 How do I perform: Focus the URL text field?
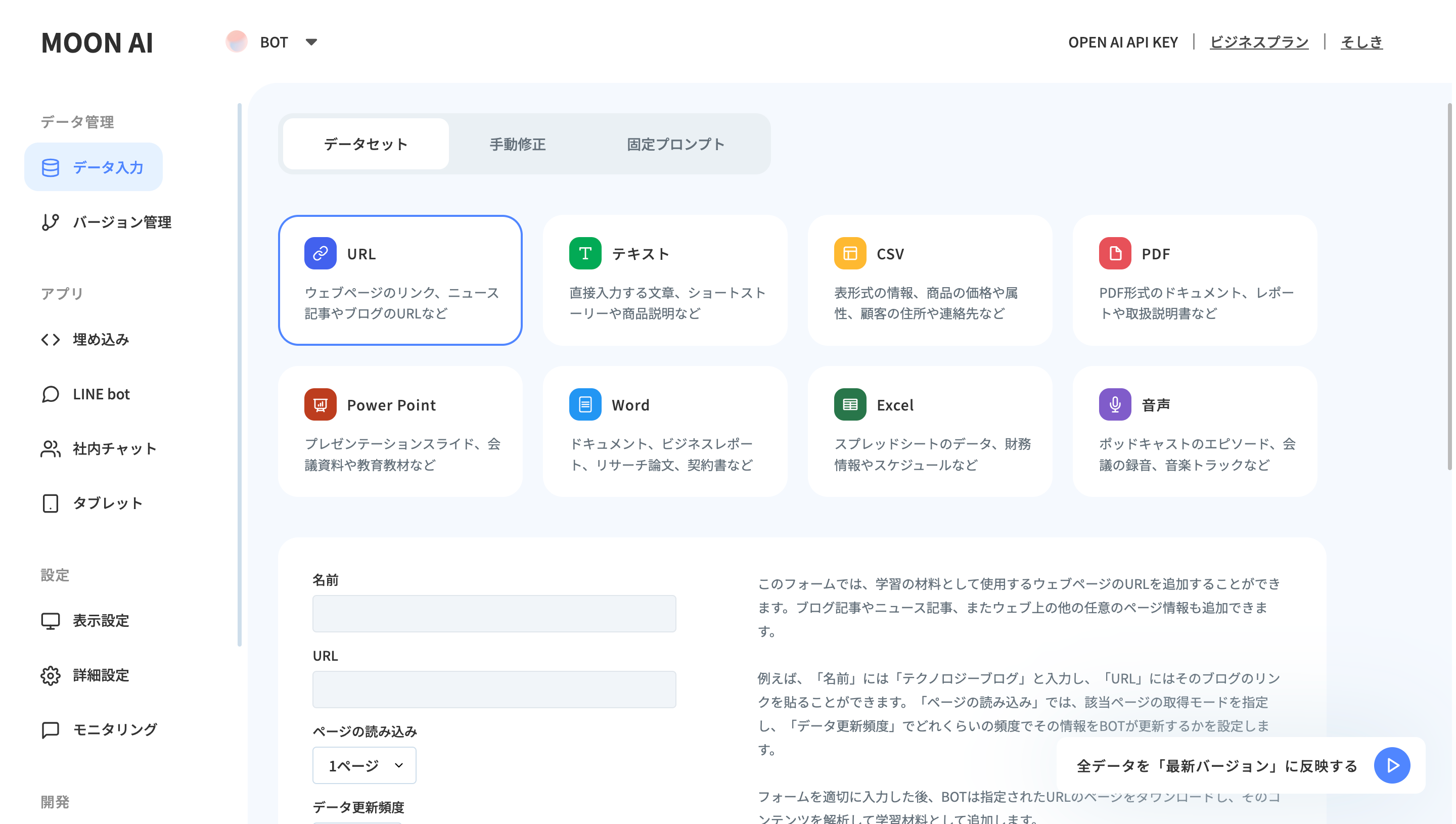point(494,690)
